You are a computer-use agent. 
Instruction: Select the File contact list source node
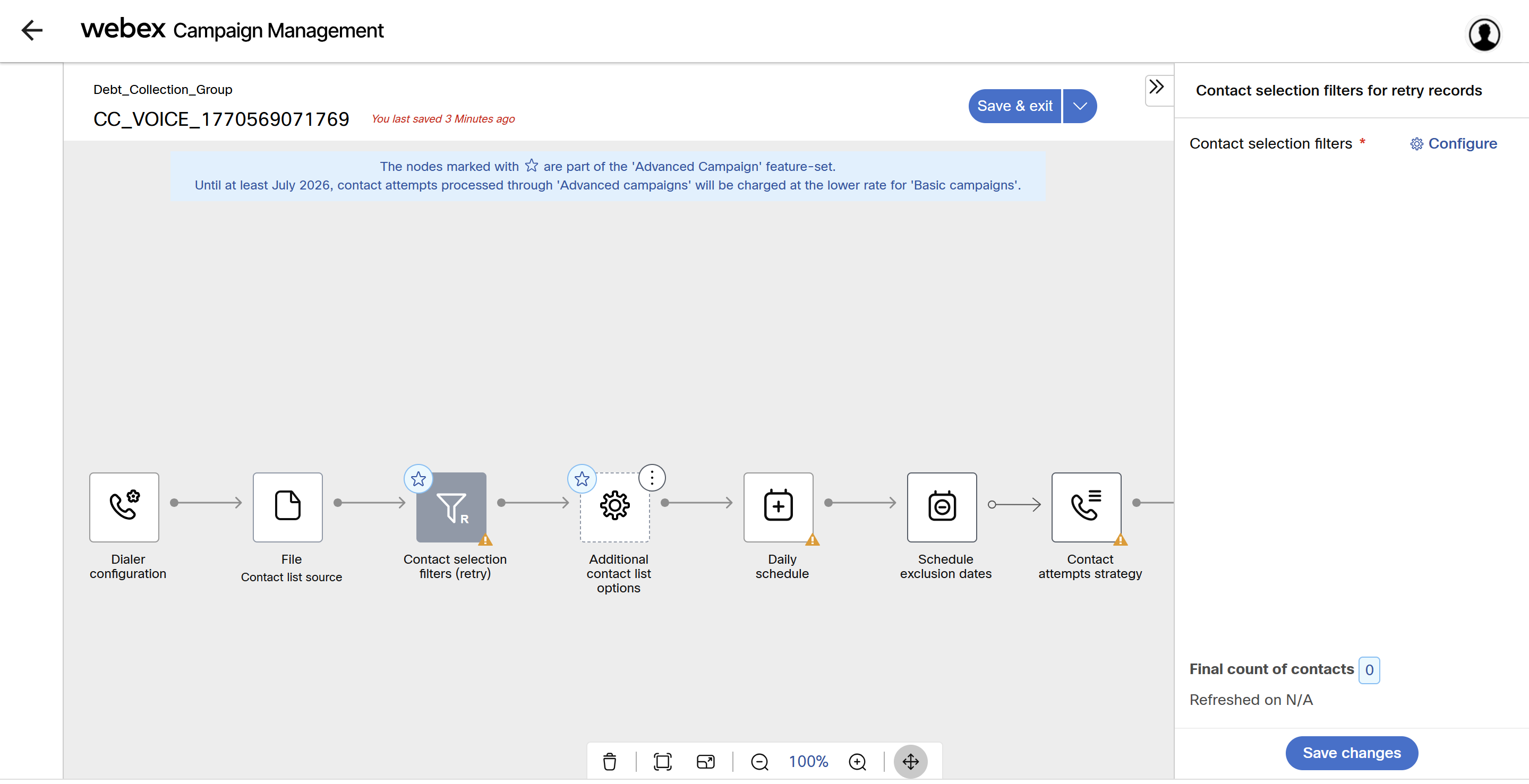(287, 506)
